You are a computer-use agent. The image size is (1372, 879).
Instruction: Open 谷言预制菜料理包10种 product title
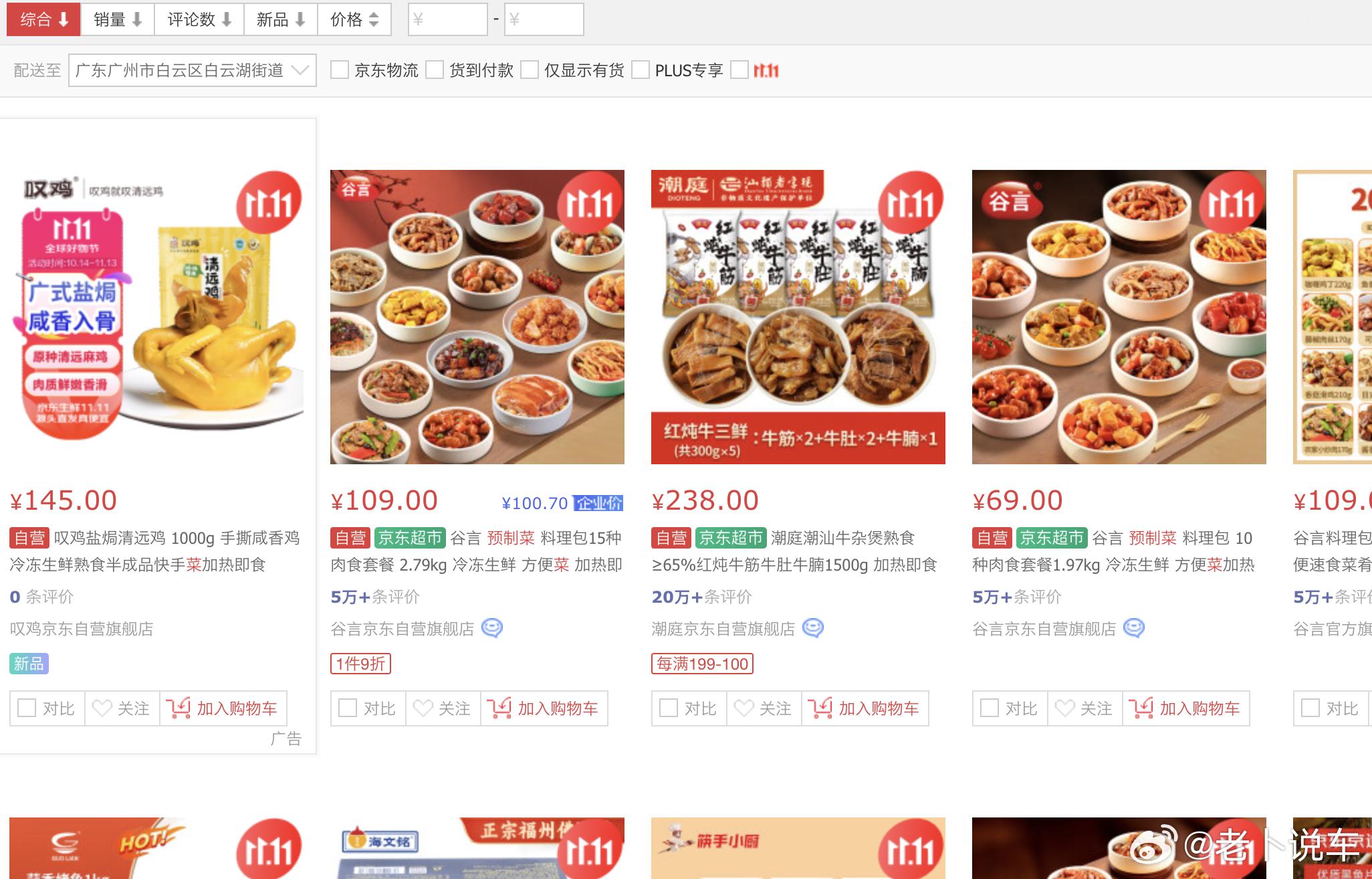[x=1113, y=551]
